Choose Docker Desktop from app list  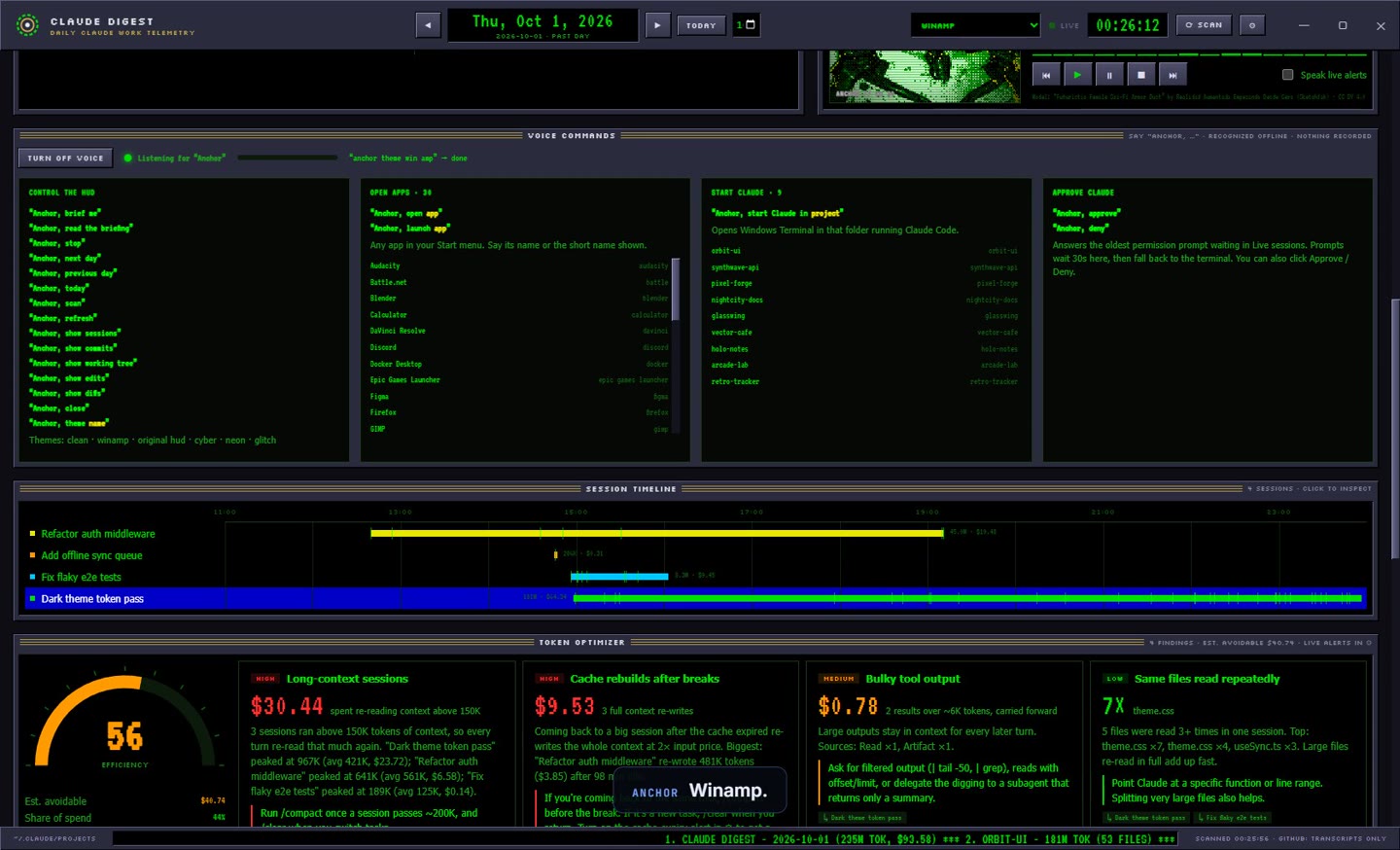tap(519, 364)
